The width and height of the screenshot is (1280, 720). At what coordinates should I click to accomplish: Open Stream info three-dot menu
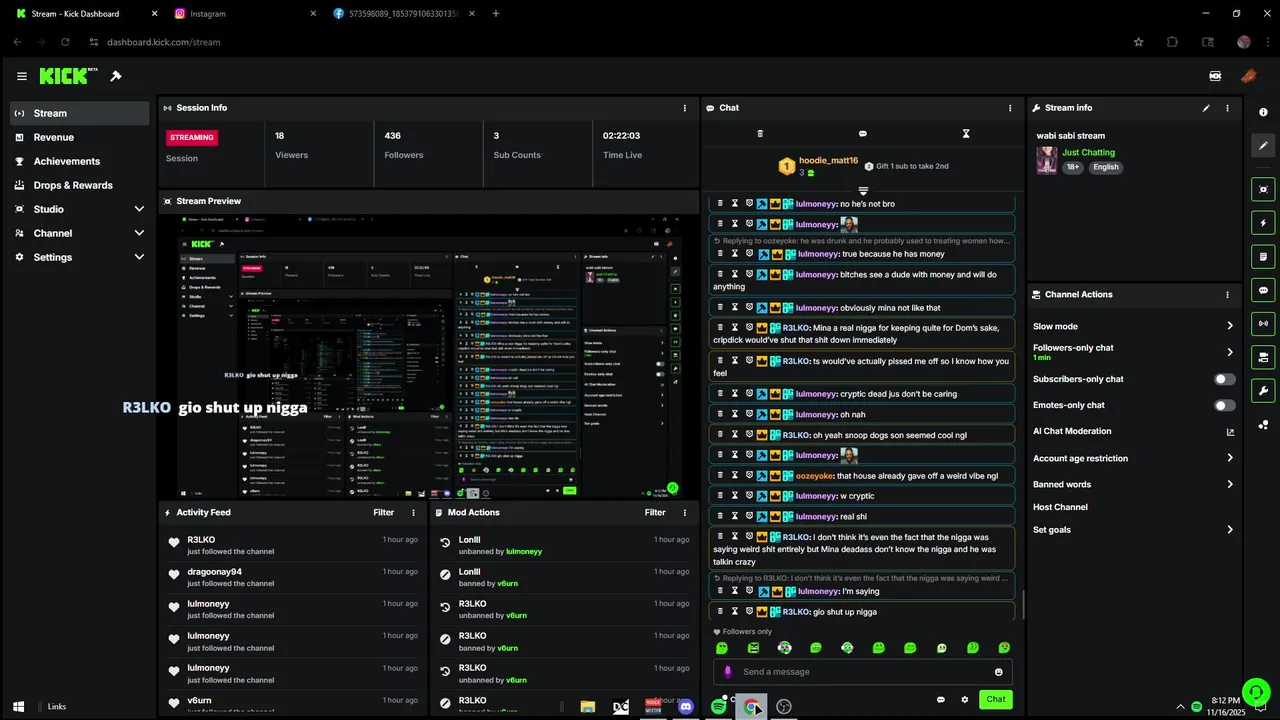pos(1227,108)
